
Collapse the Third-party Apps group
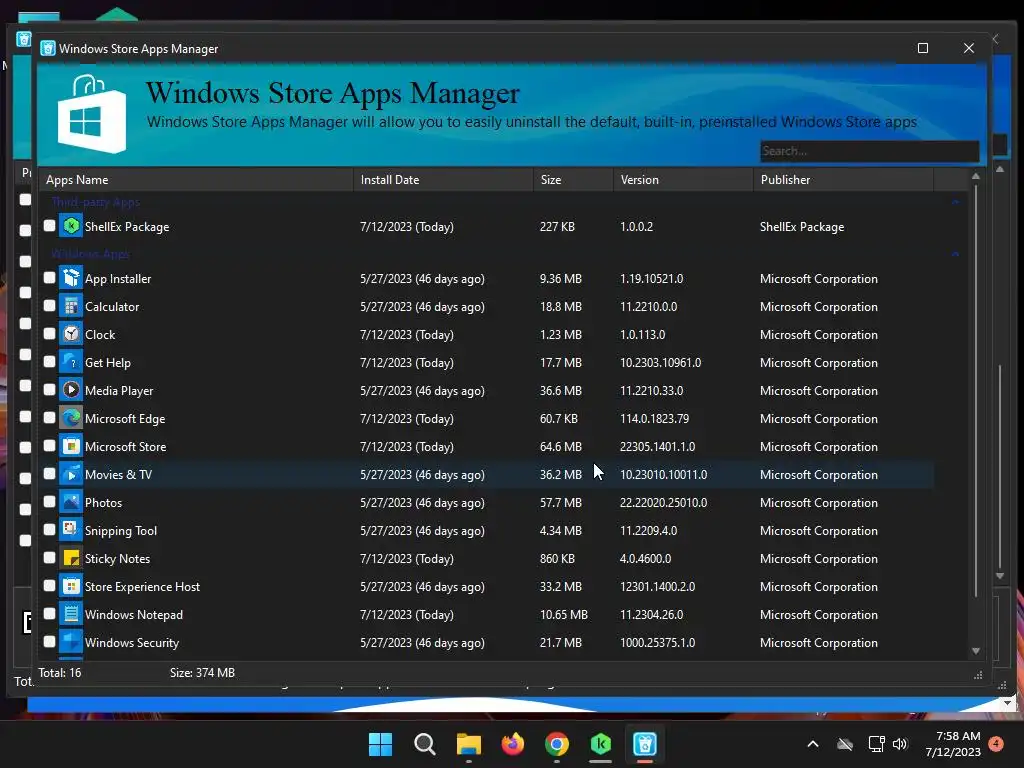[x=955, y=202]
